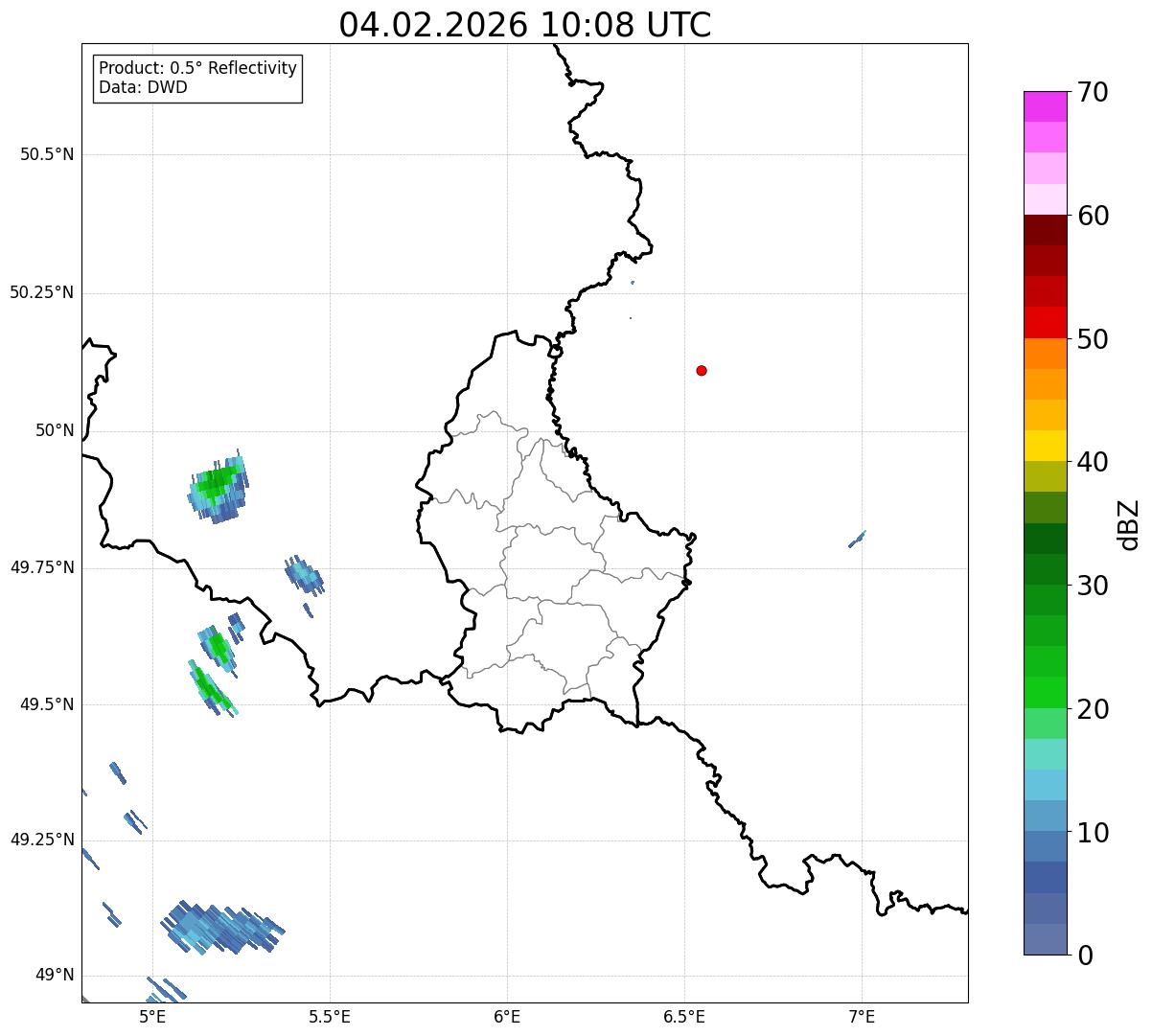1152x1036 pixels.
Task: Click the title text 04.02.2026 10:08 UTC
Action: point(525,25)
